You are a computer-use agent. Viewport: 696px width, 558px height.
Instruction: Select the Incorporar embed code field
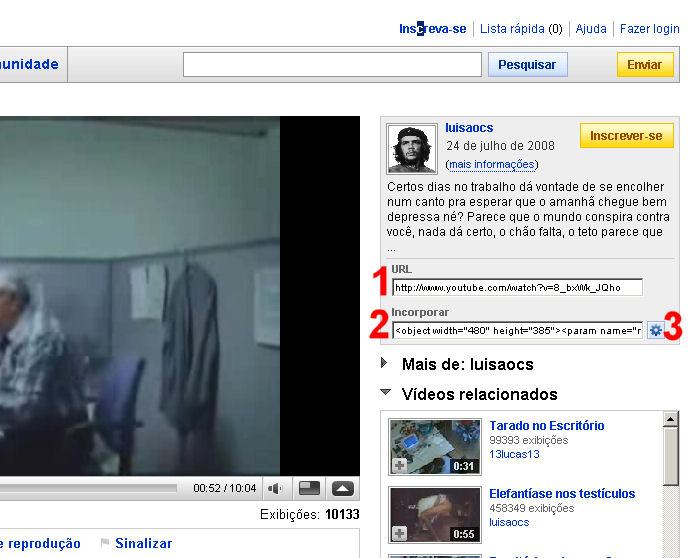point(518,330)
